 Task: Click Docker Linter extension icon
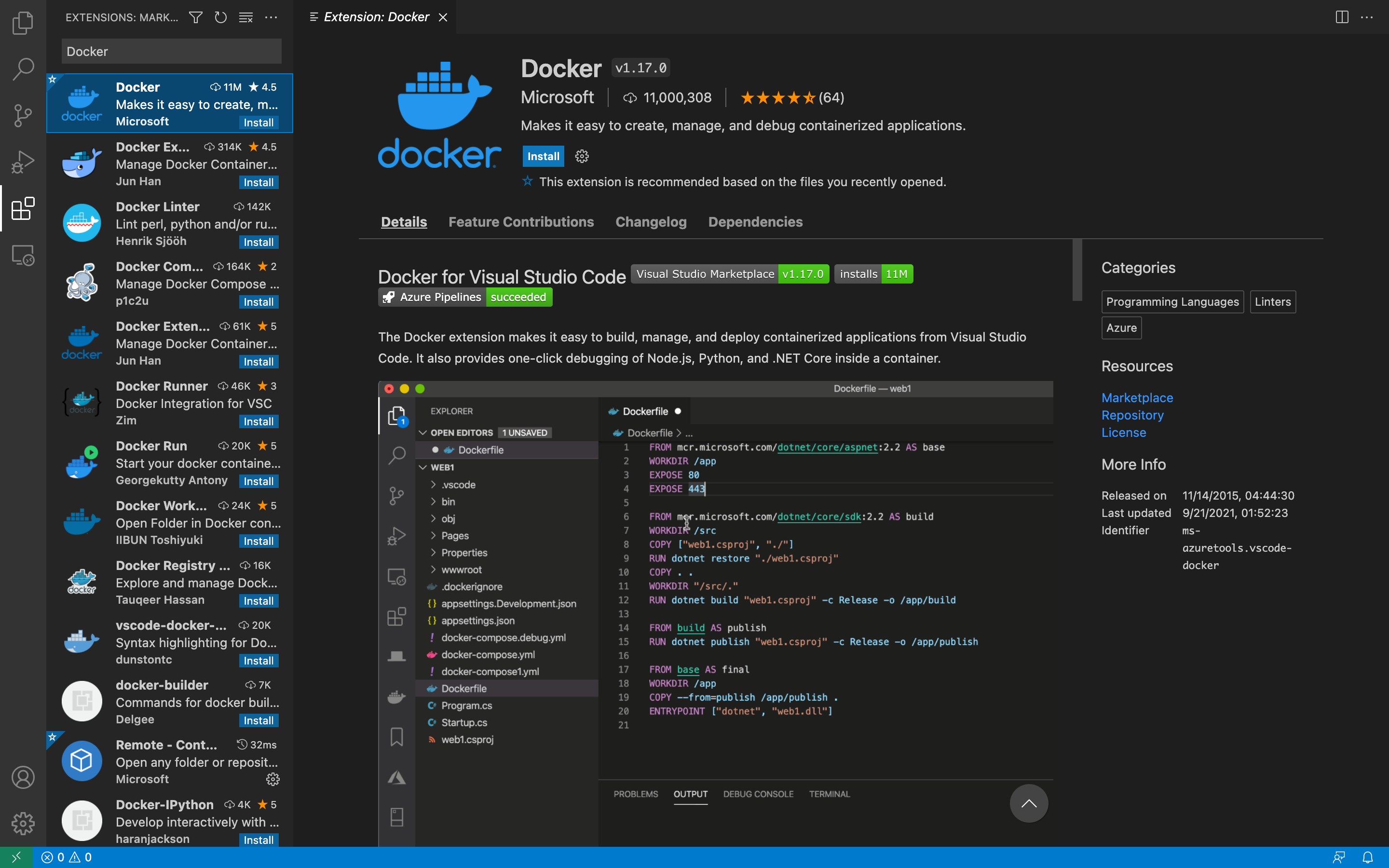click(82, 223)
